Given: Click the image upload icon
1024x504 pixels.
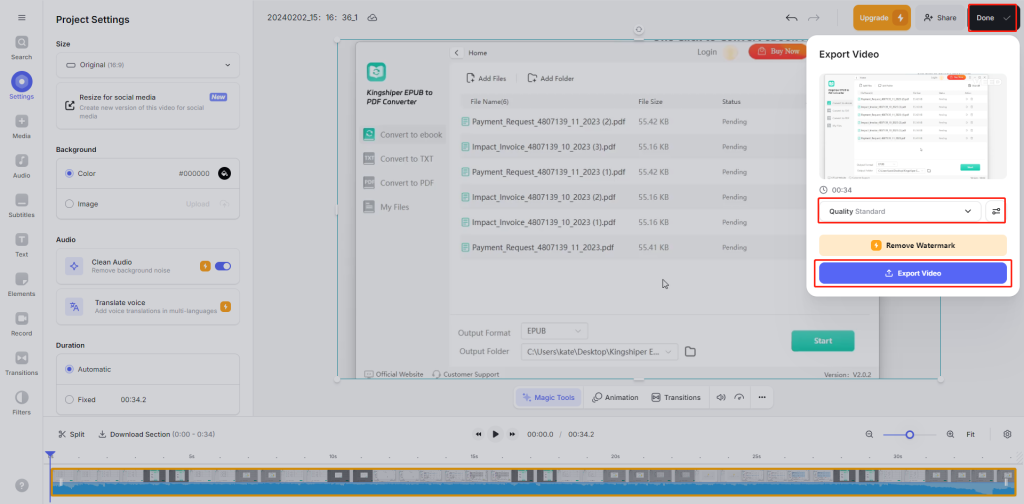Looking at the screenshot, I should click(x=223, y=204).
